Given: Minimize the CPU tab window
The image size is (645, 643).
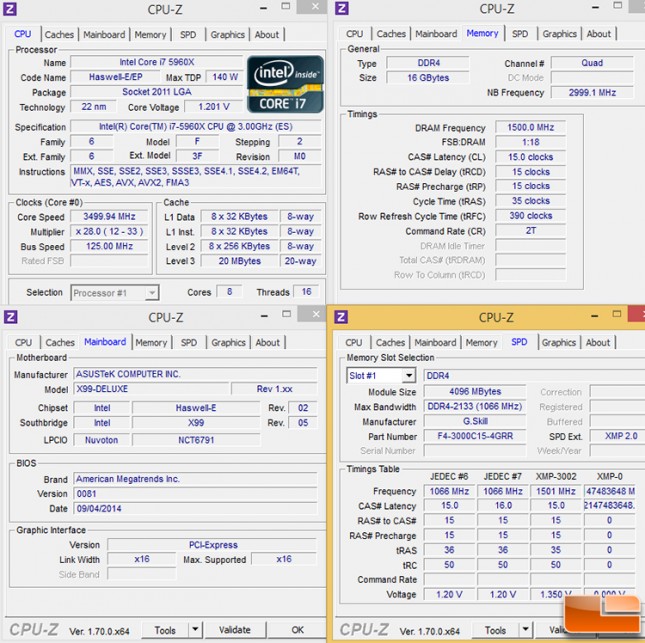Looking at the screenshot, I should pos(263,8).
